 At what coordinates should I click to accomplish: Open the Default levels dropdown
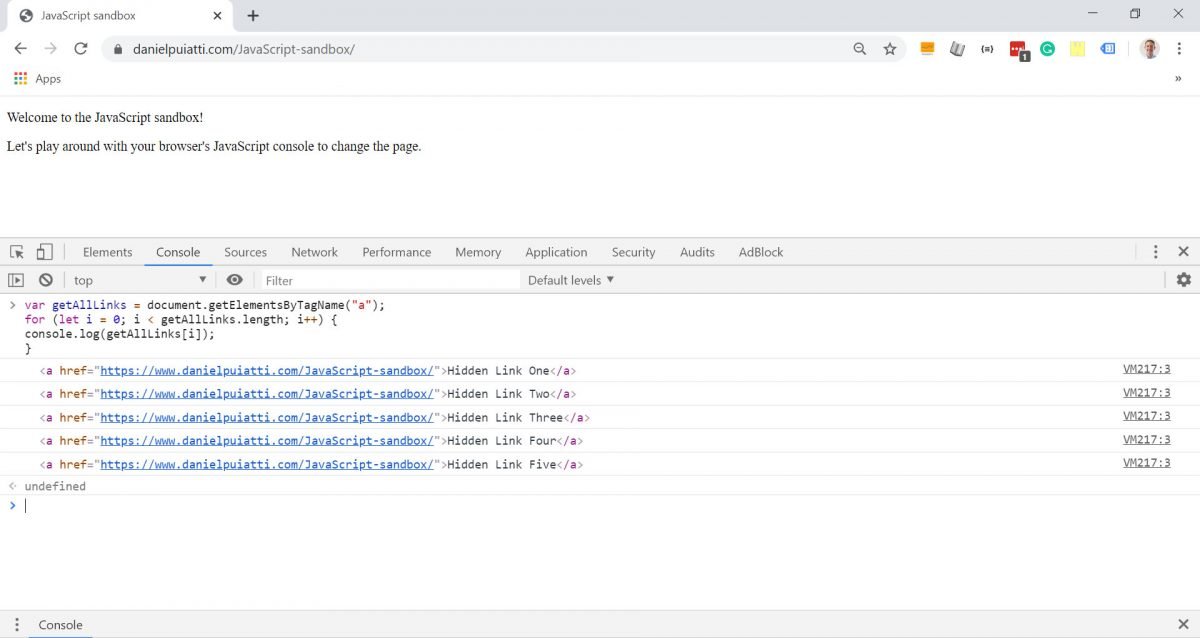click(570, 280)
